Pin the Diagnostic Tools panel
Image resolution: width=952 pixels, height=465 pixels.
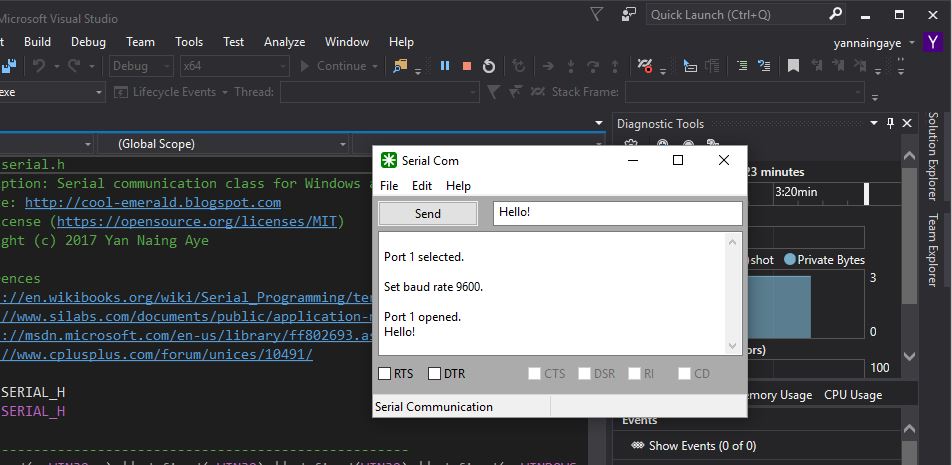pyautogui.click(x=891, y=123)
